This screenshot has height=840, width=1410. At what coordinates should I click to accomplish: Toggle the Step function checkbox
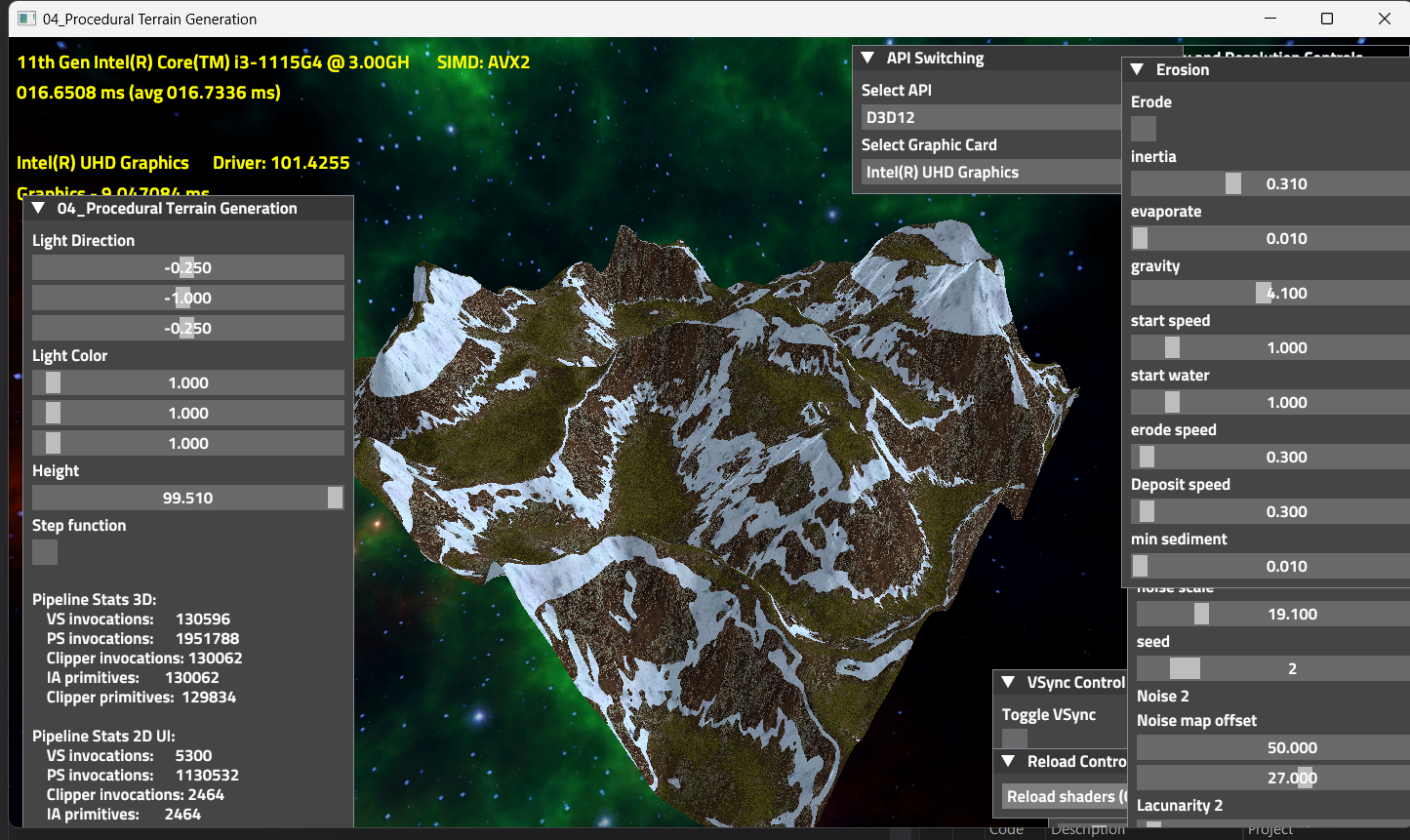tap(45, 552)
